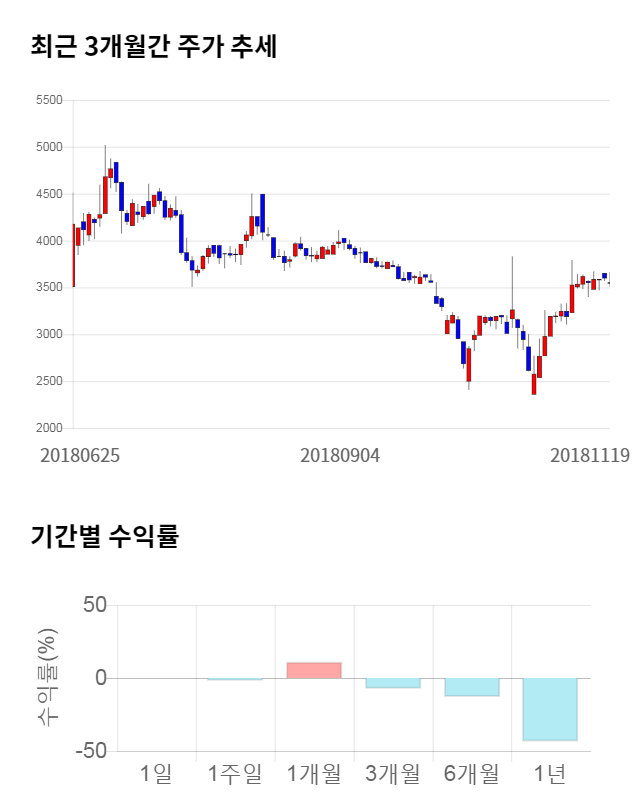Select the blue 3개월 return bar
The height and width of the screenshot is (810, 640).
pyautogui.click(x=393, y=683)
